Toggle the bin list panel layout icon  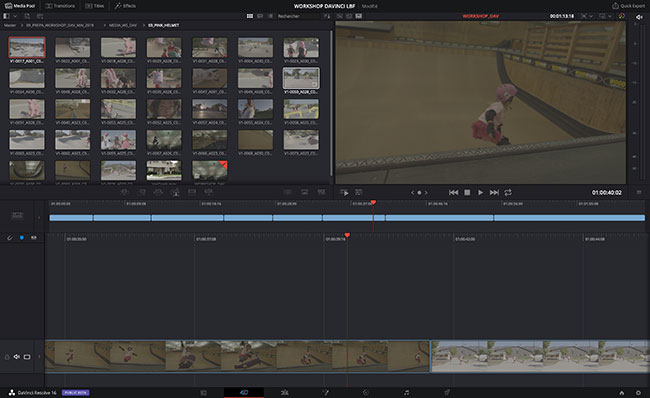6,16
